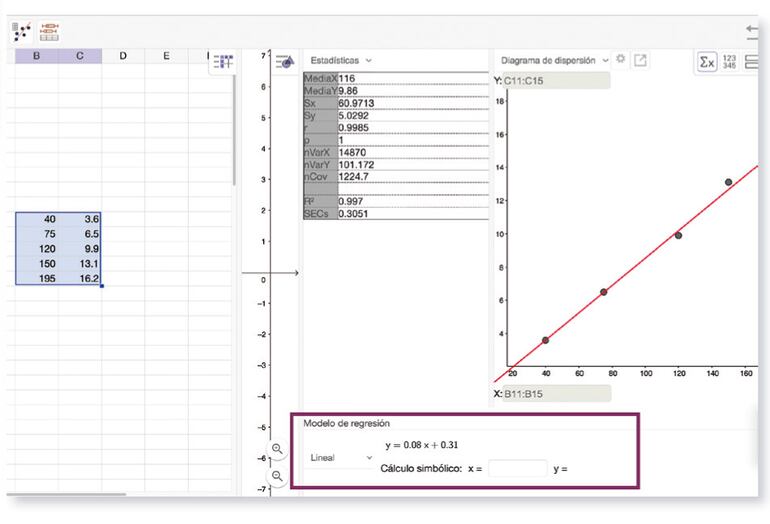
Task: Open spreadsheet style bar icon
Action: 223,62
